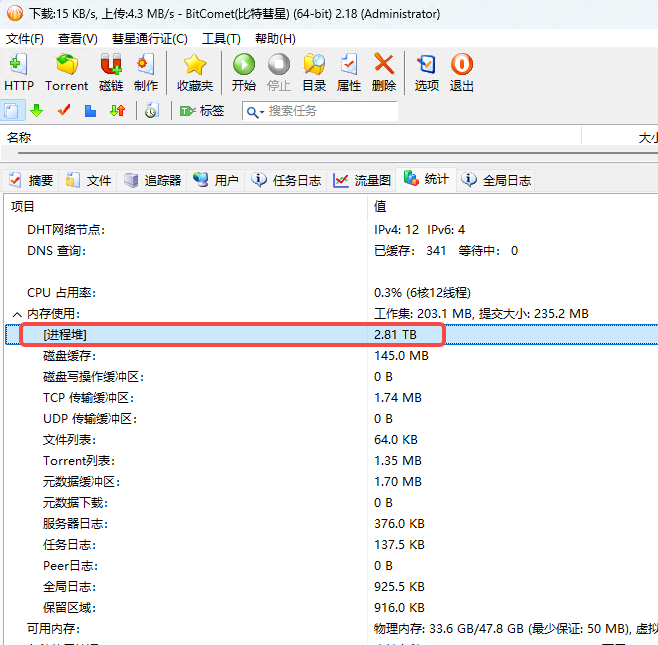658x645 pixels.
Task: Click the 退出 exit icon
Action: 462,72
